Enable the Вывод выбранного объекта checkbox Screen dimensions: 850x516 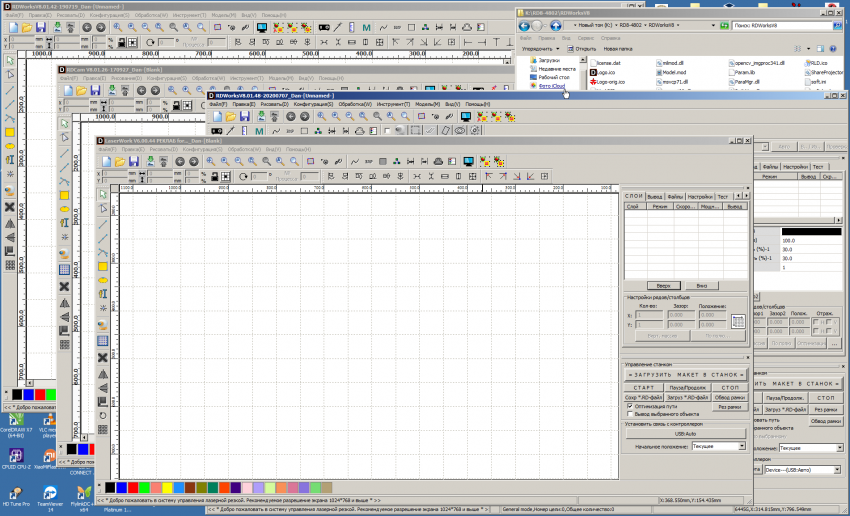click(630, 416)
